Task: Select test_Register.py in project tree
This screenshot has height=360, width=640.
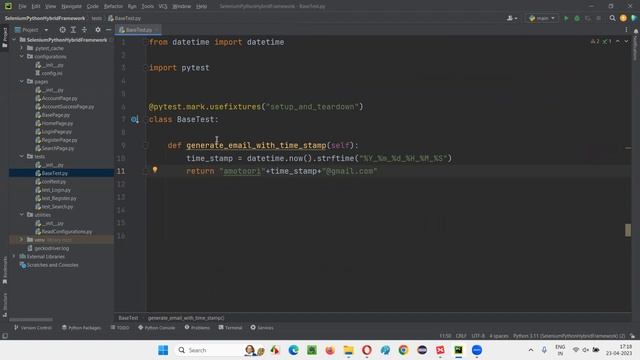Action: pos(56,198)
